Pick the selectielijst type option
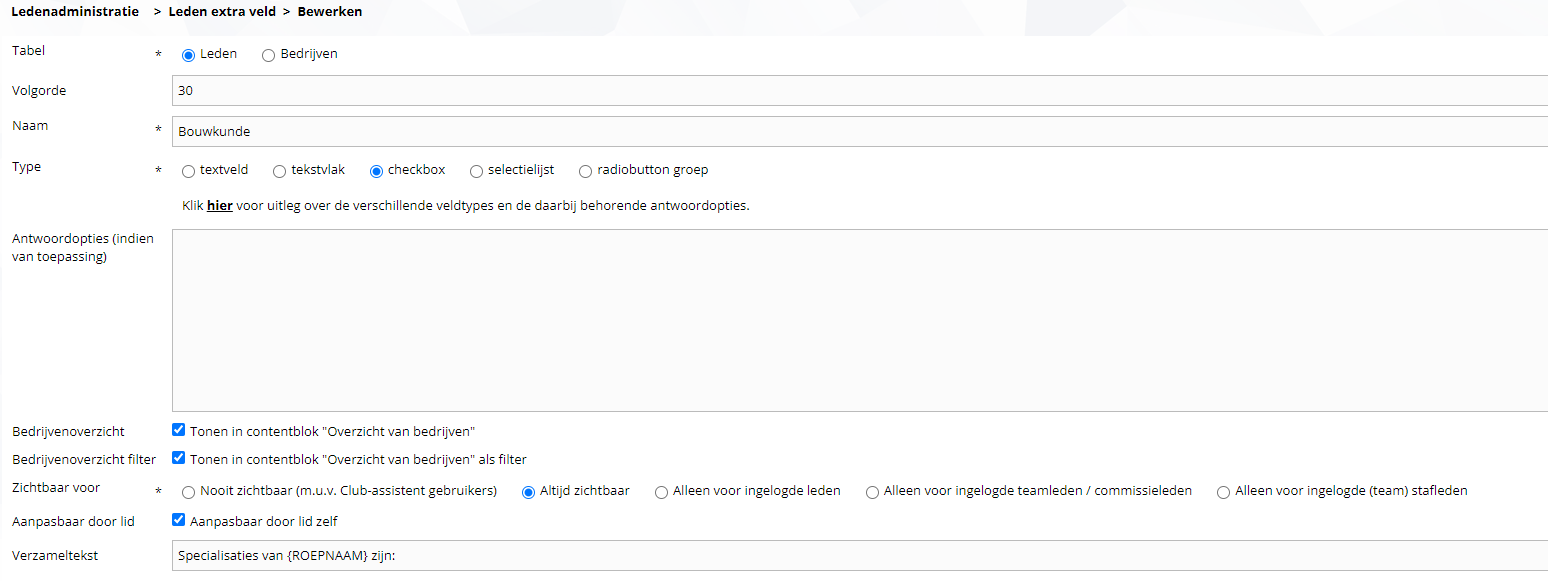 click(476, 171)
